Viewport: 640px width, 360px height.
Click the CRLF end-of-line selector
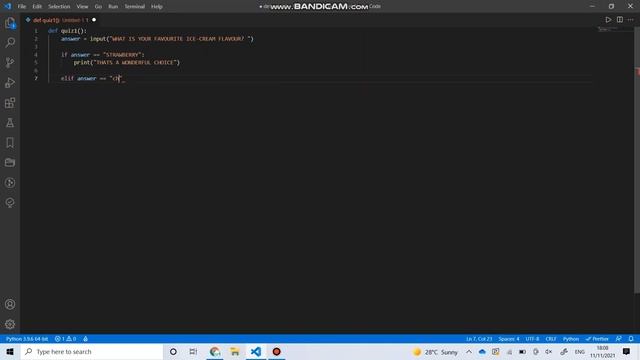551,339
